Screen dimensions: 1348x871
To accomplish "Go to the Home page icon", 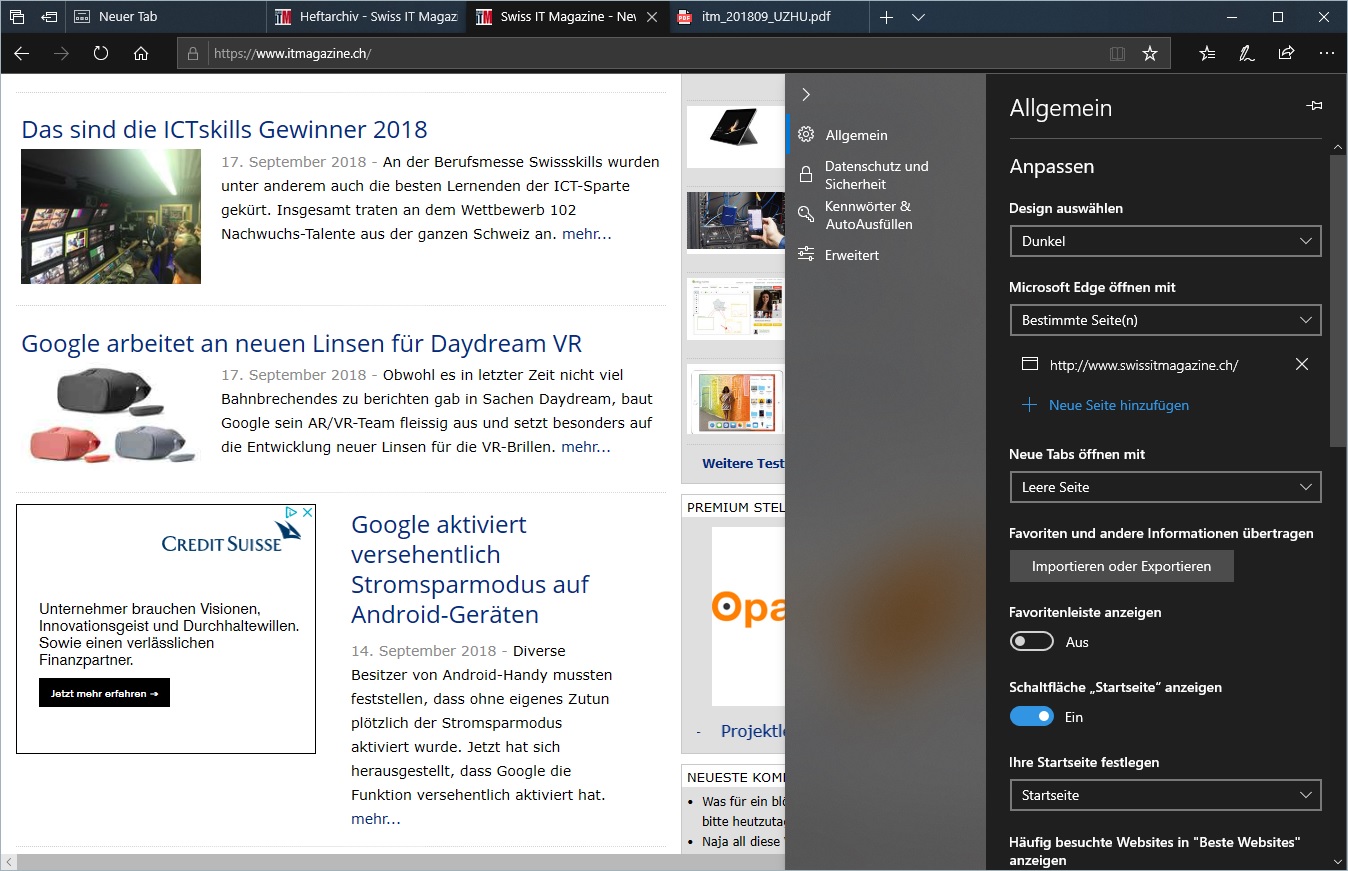I will (x=141, y=54).
